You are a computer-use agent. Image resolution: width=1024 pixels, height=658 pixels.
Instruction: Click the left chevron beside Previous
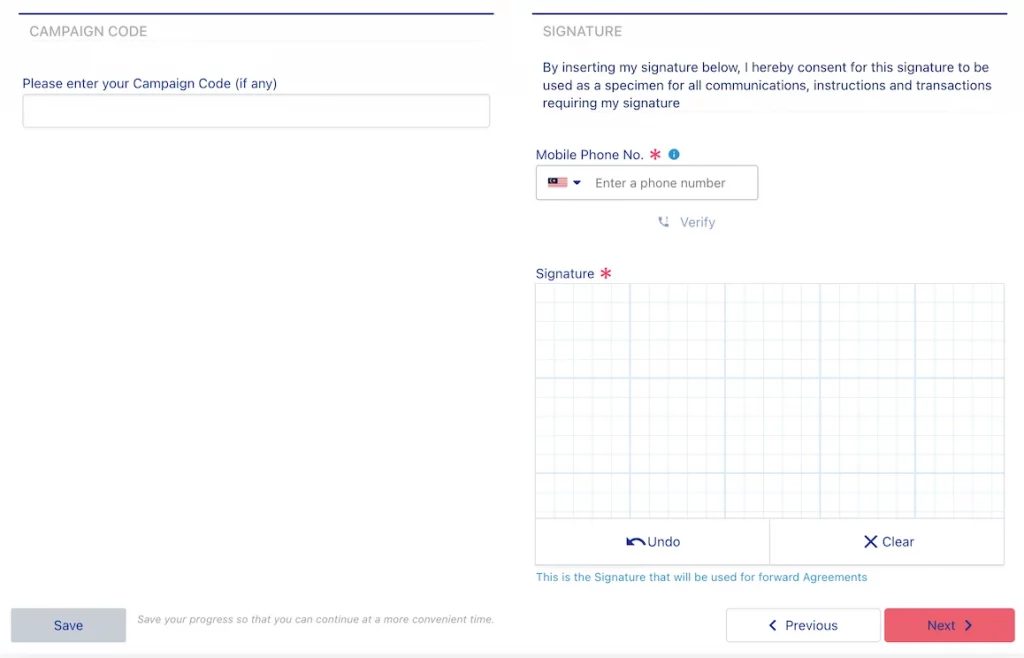pyautogui.click(x=773, y=625)
